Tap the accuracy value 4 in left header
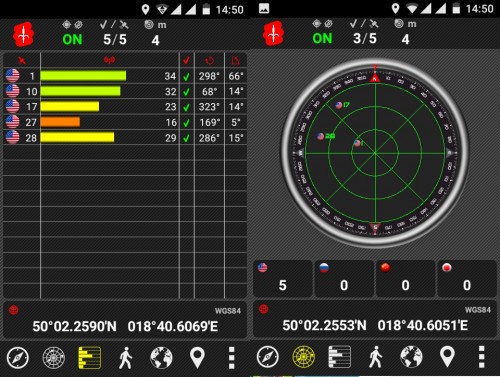 tap(155, 40)
